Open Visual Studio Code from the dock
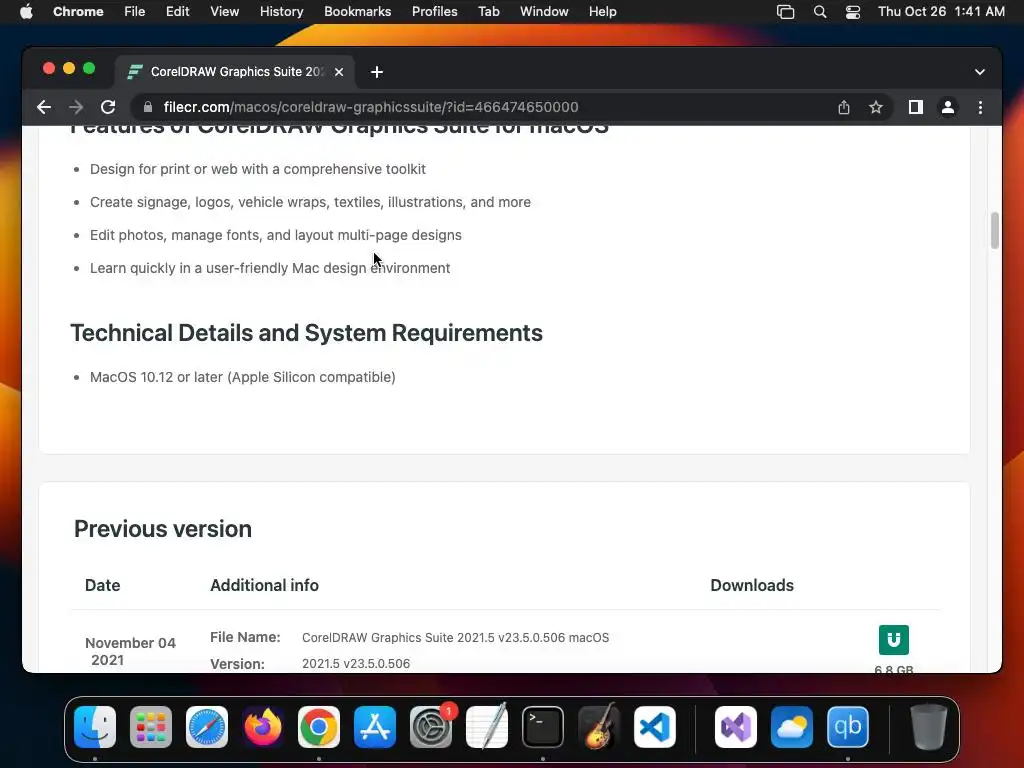 coord(655,727)
